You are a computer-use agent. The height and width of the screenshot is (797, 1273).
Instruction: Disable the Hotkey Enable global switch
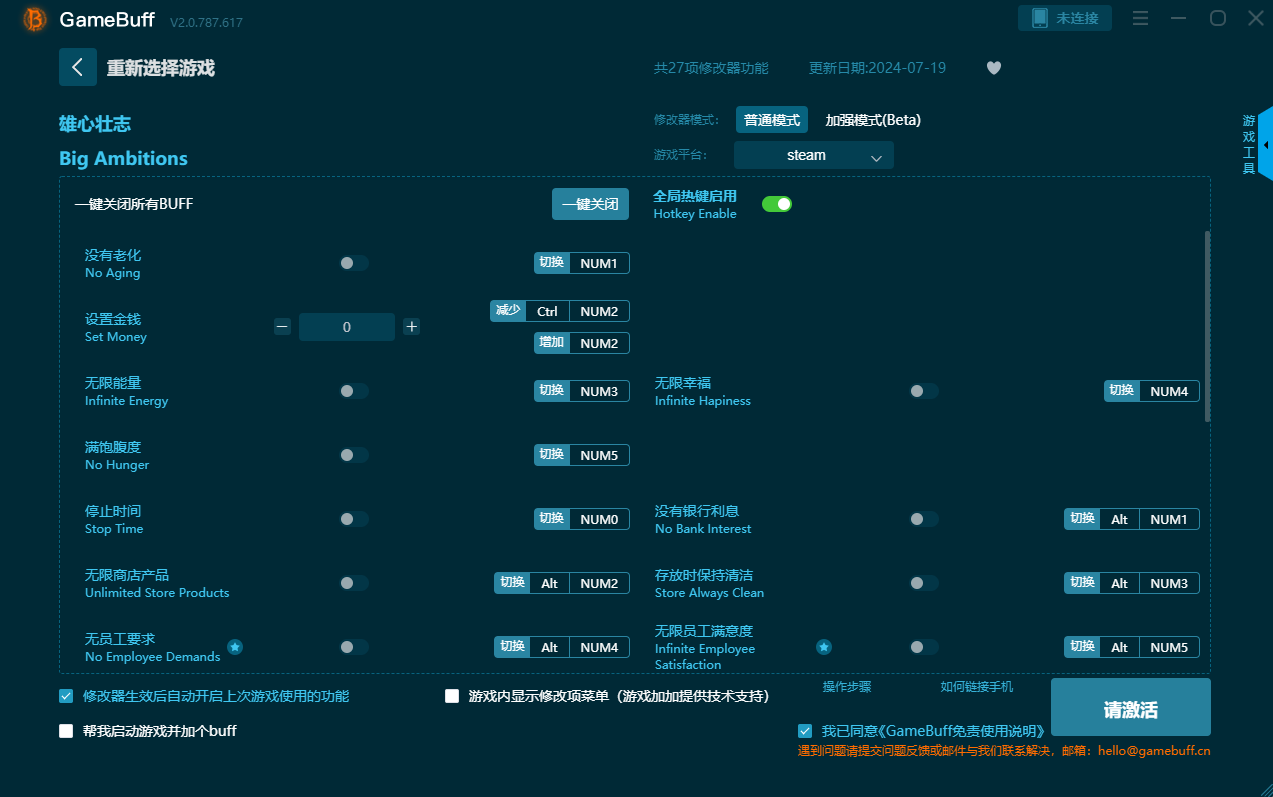click(777, 204)
